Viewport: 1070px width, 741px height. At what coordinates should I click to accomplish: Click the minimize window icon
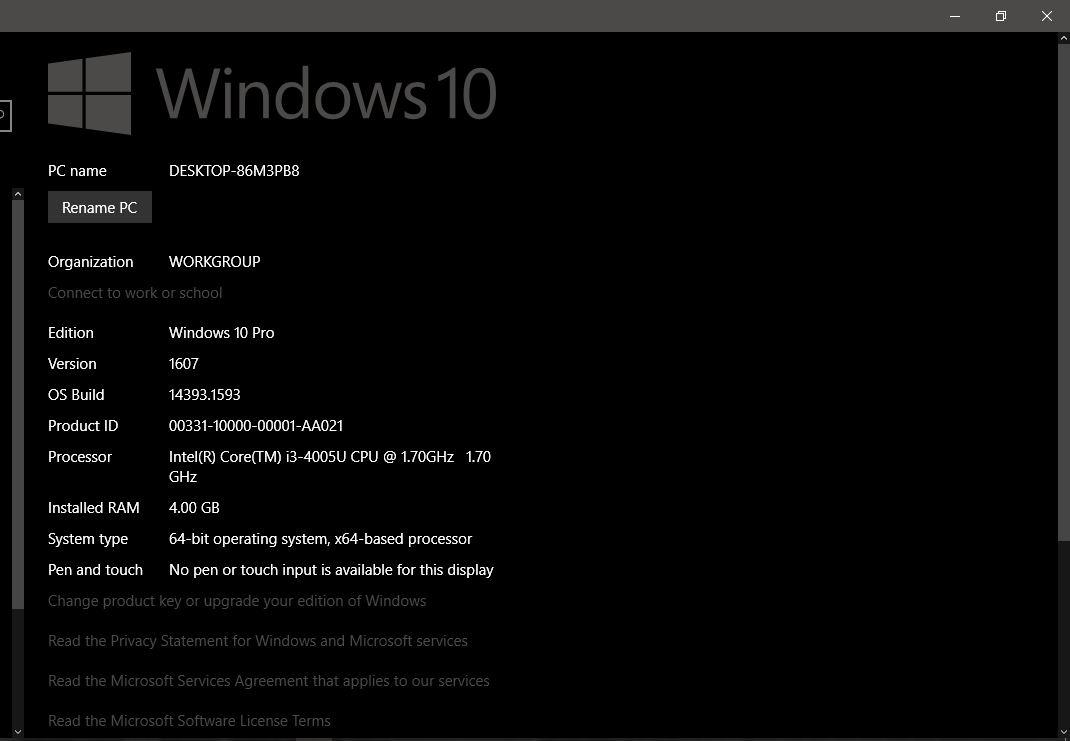coord(954,16)
